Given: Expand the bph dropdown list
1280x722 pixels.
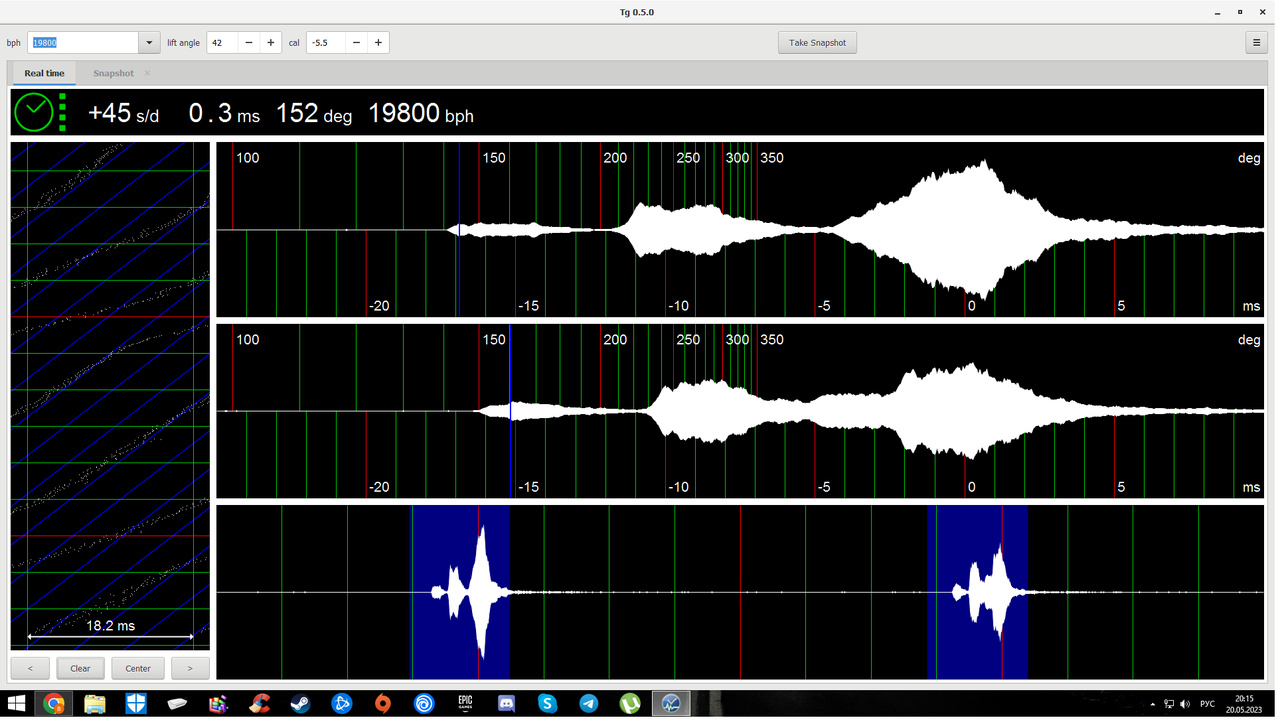Looking at the screenshot, I should 149,43.
